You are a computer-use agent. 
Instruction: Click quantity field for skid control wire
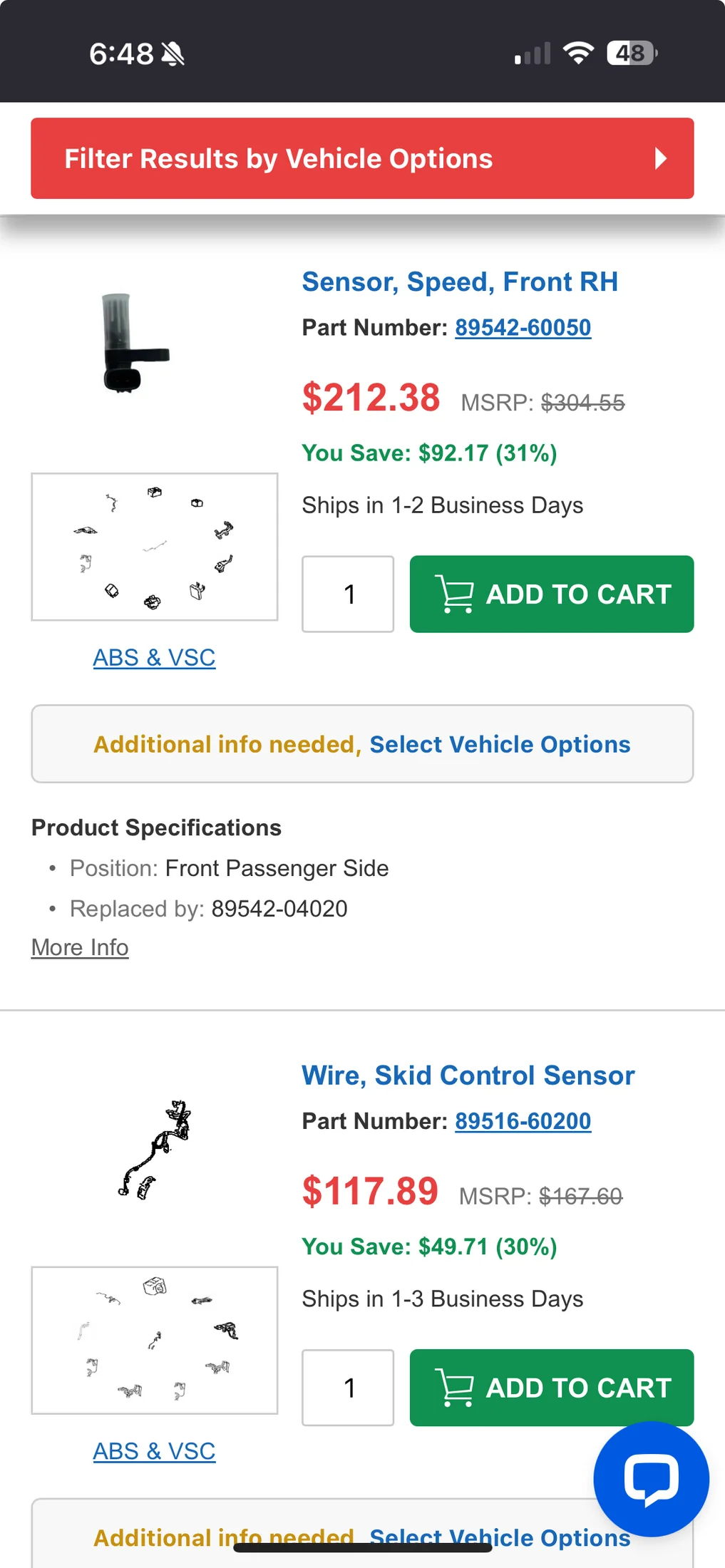(x=348, y=1388)
